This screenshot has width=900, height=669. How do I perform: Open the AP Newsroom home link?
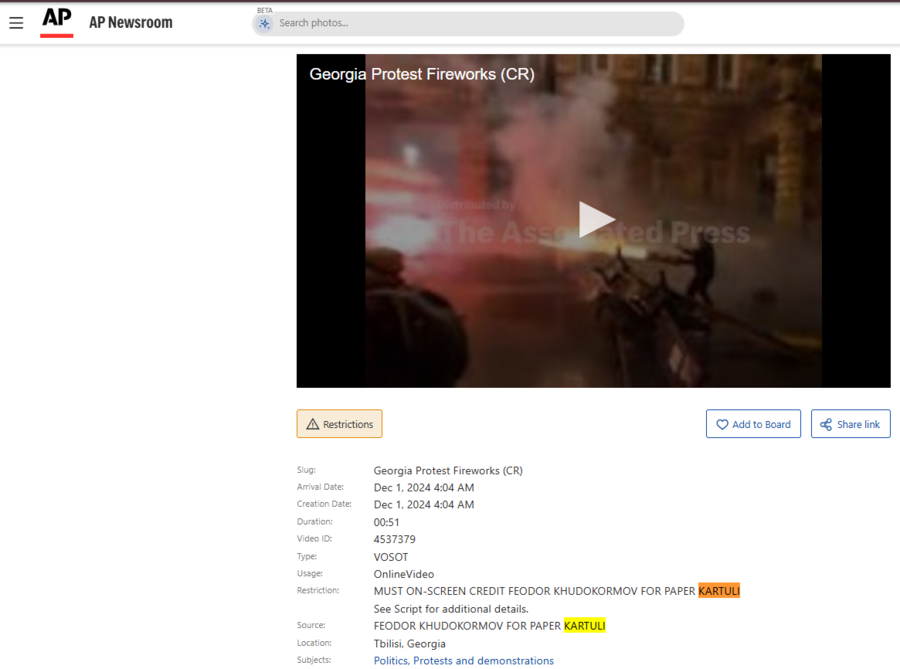click(130, 22)
